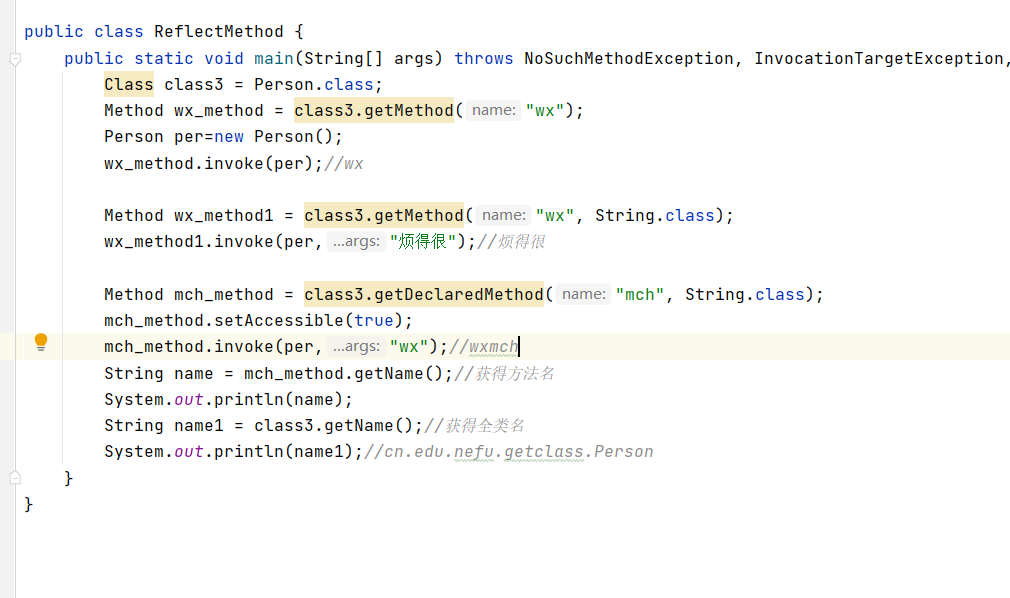
Task: Click 'new Person()' constructor call
Action: (272, 137)
